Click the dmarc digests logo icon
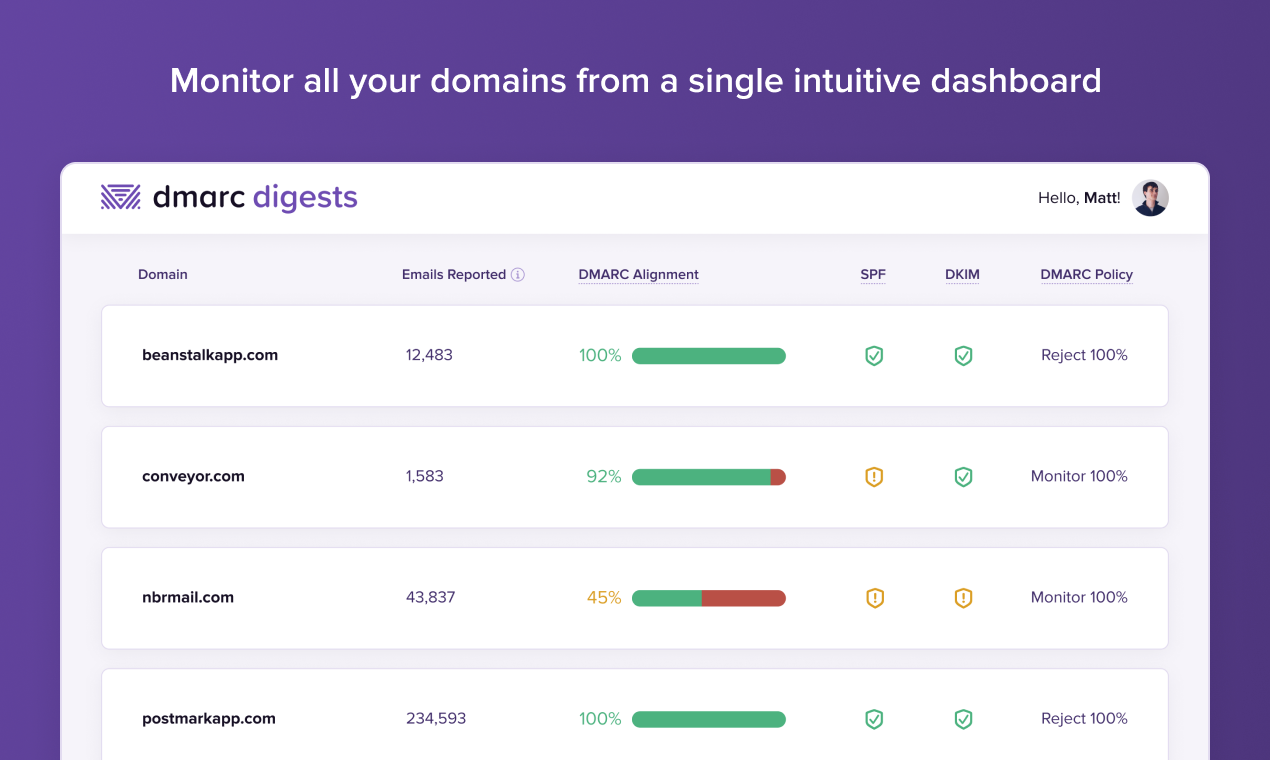This screenshot has width=1270, height=760. point(118,197)
